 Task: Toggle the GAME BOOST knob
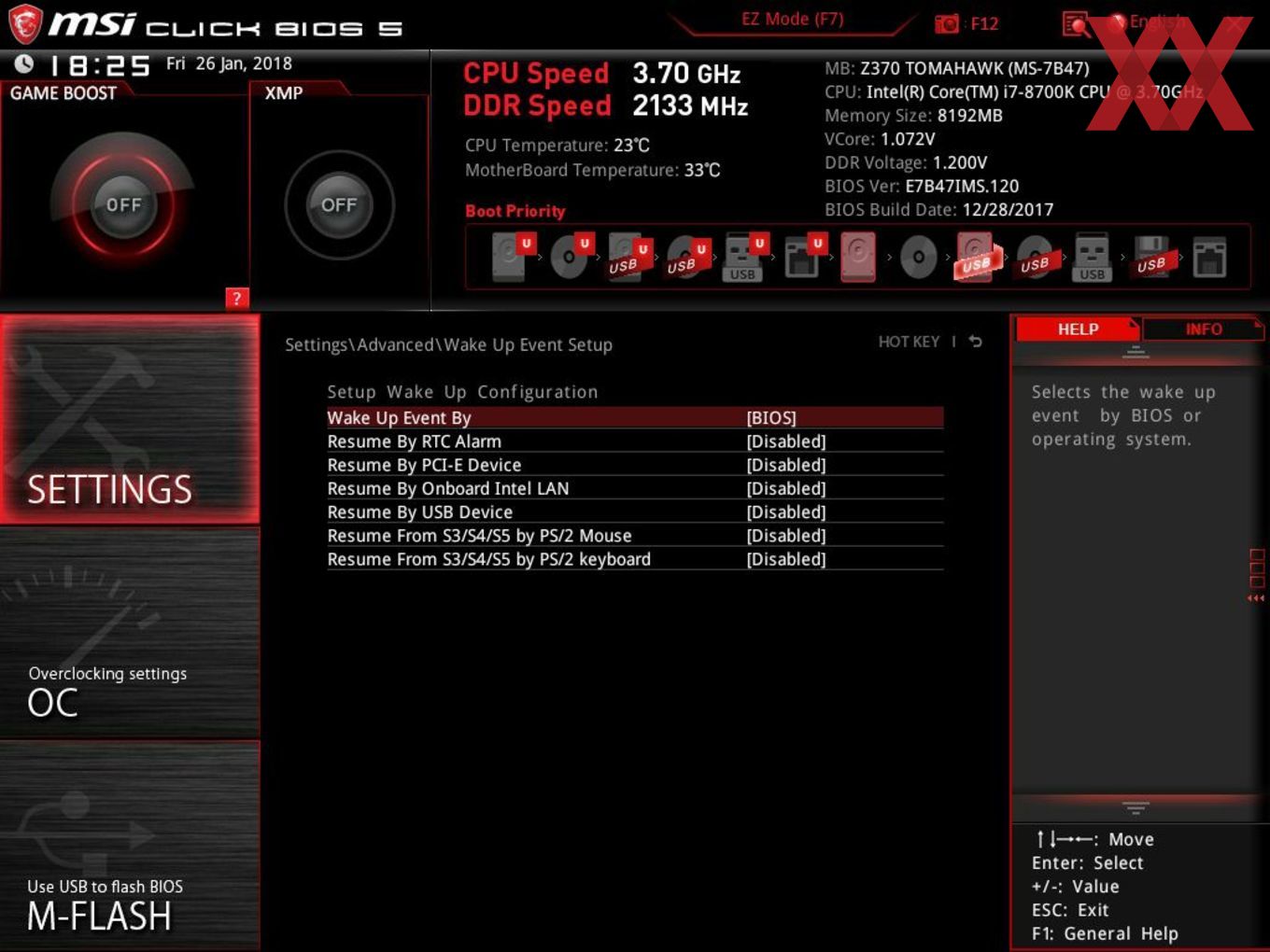(123, 204)
